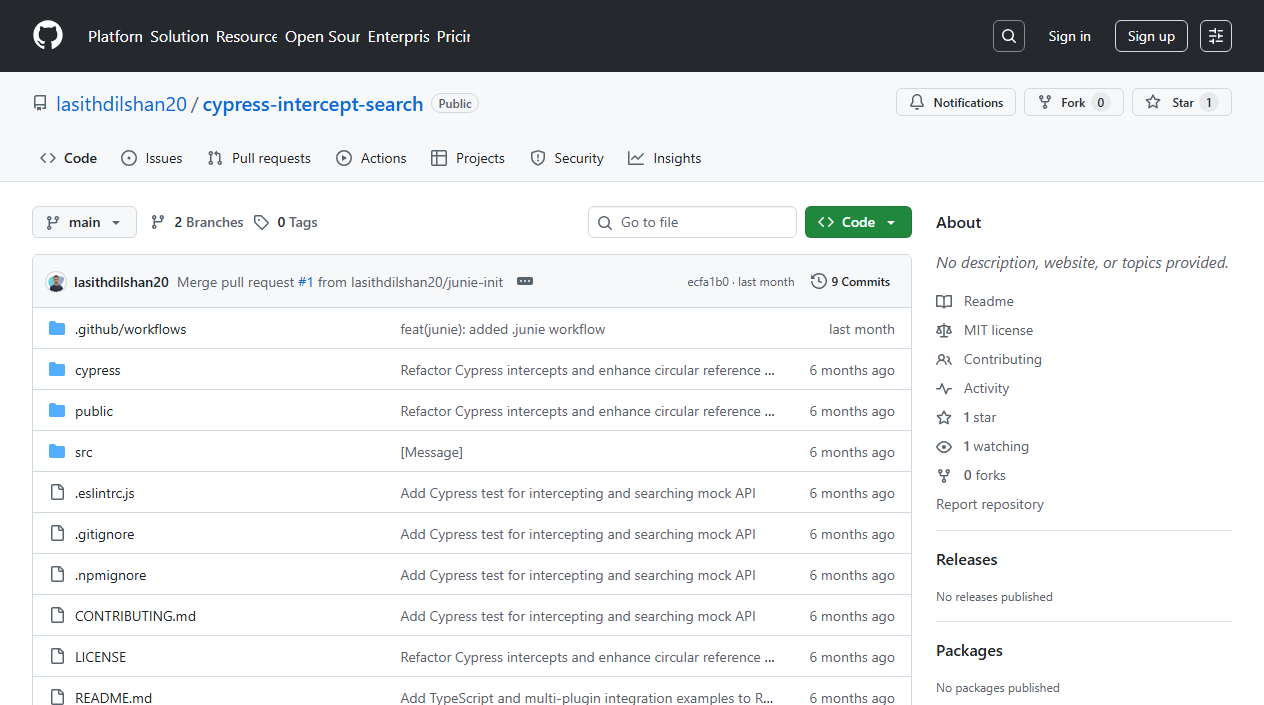Screen dimensions: 1264x705
Task: Click the "Add TypeScript and multi-plugin" commit message
Action: (x=587, y=697)
